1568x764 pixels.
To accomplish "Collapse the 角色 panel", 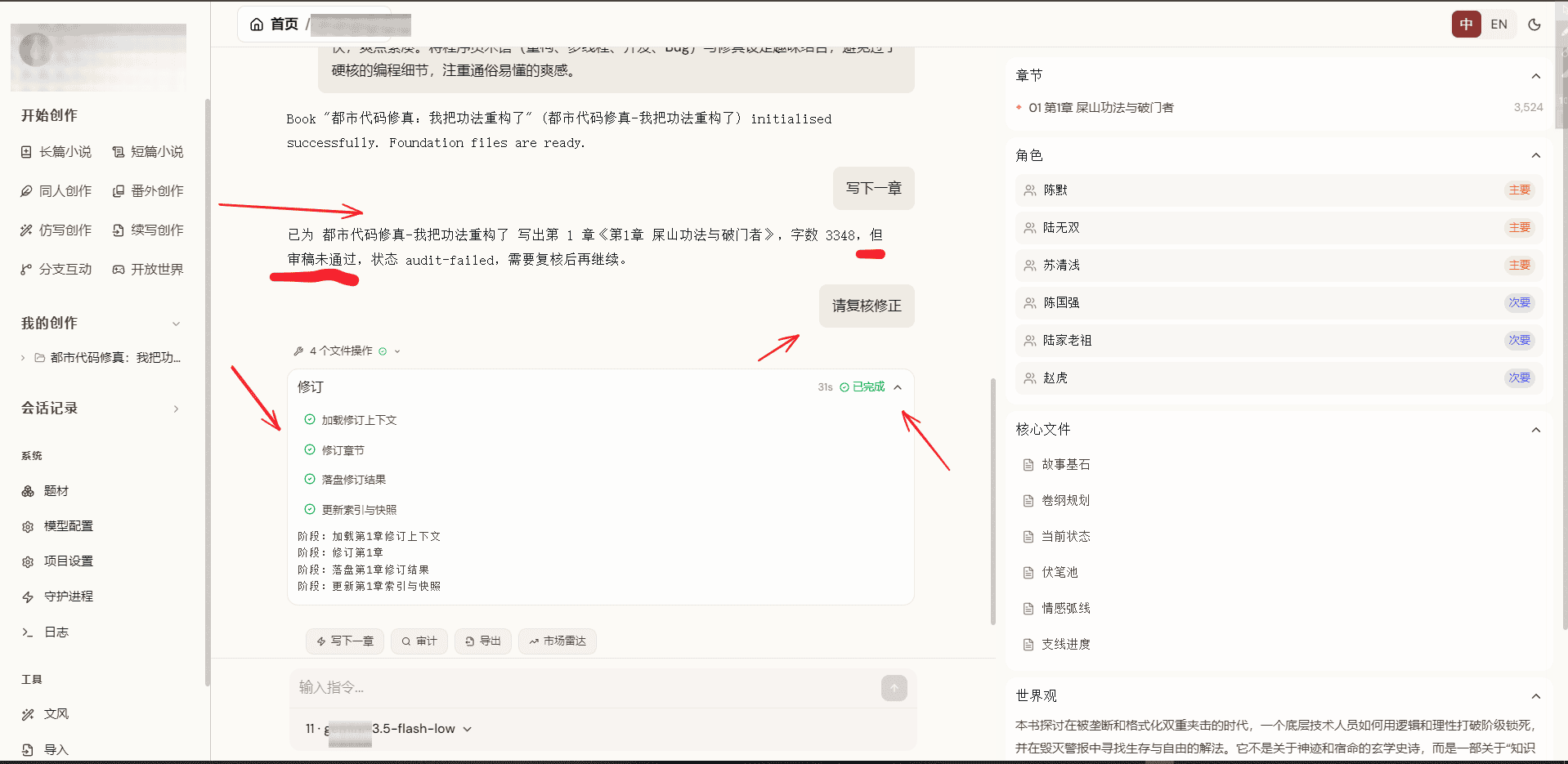I will (1535, 155).
